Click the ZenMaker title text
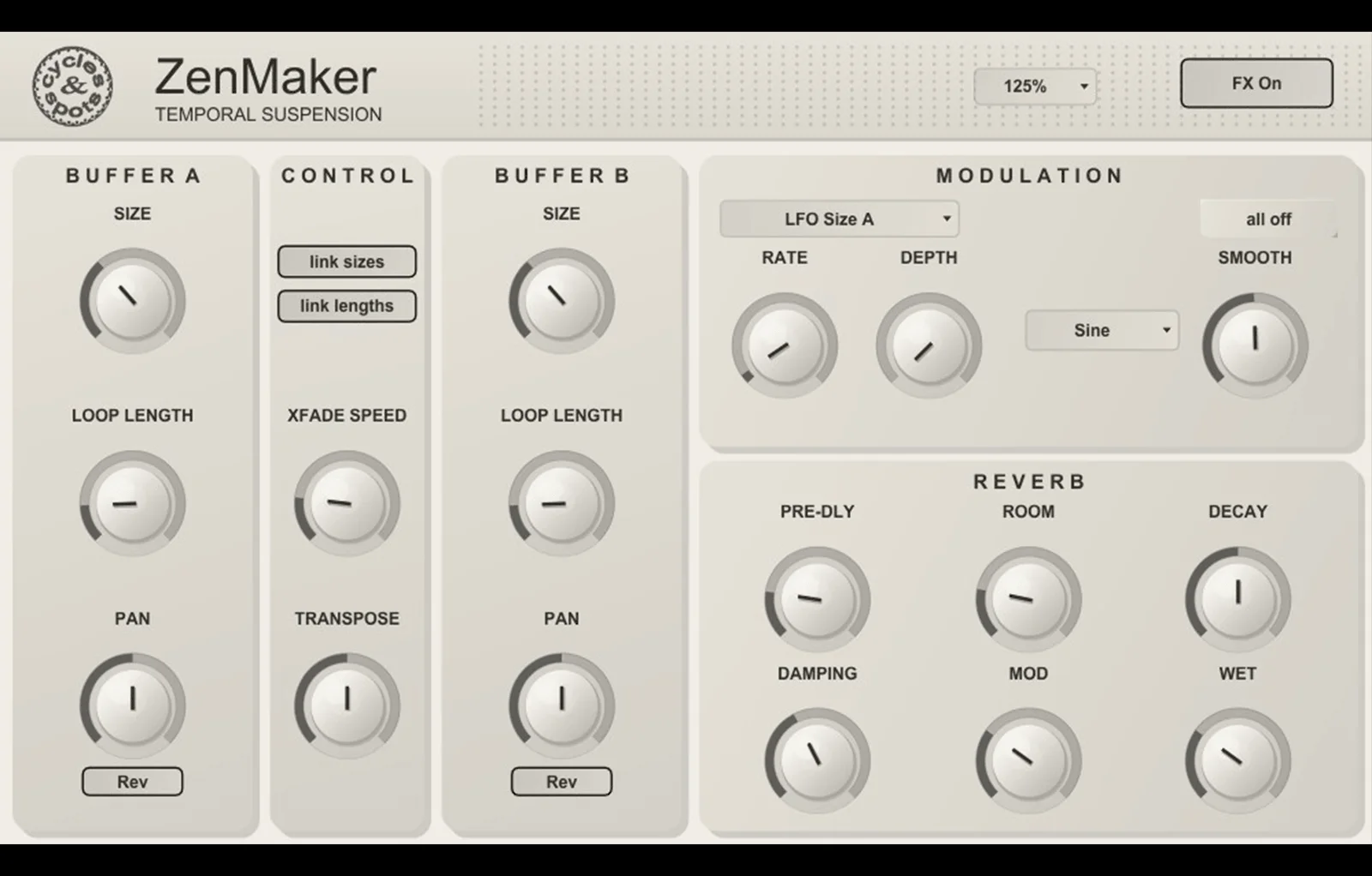The width and height of the screenshot is (1372, 876). [x=265, y=77]
